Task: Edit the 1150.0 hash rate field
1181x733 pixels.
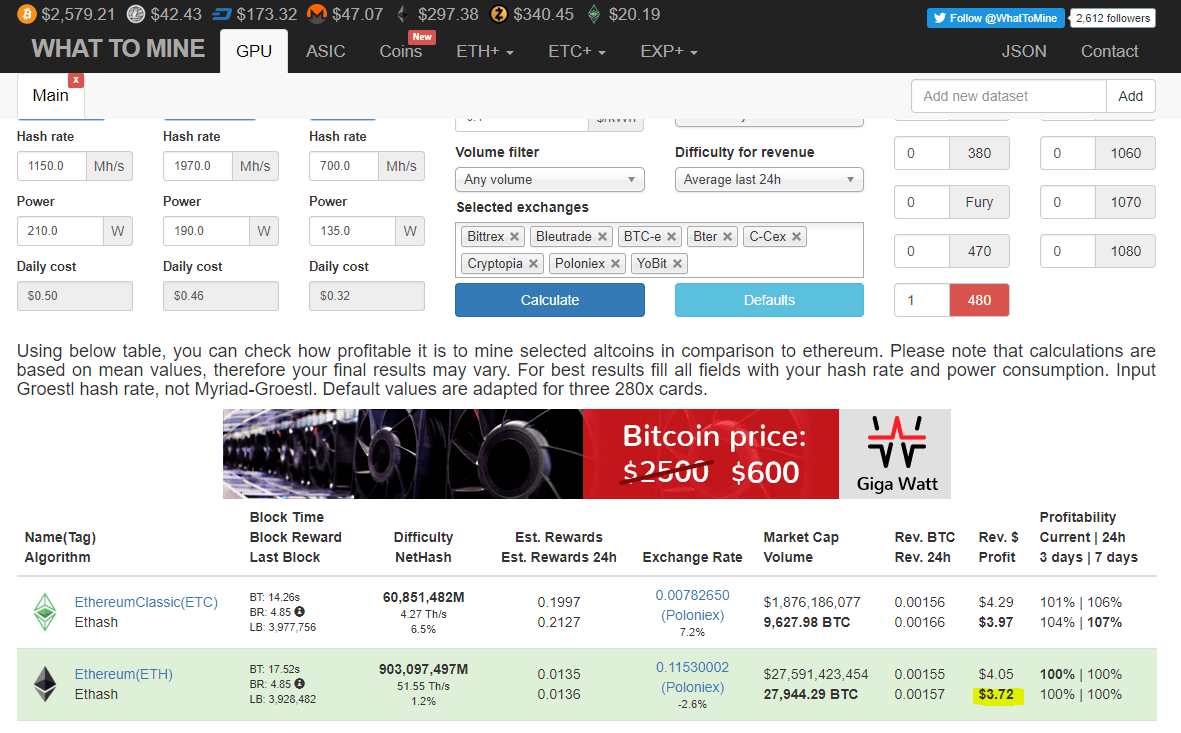Action: (x=52, y=166)
